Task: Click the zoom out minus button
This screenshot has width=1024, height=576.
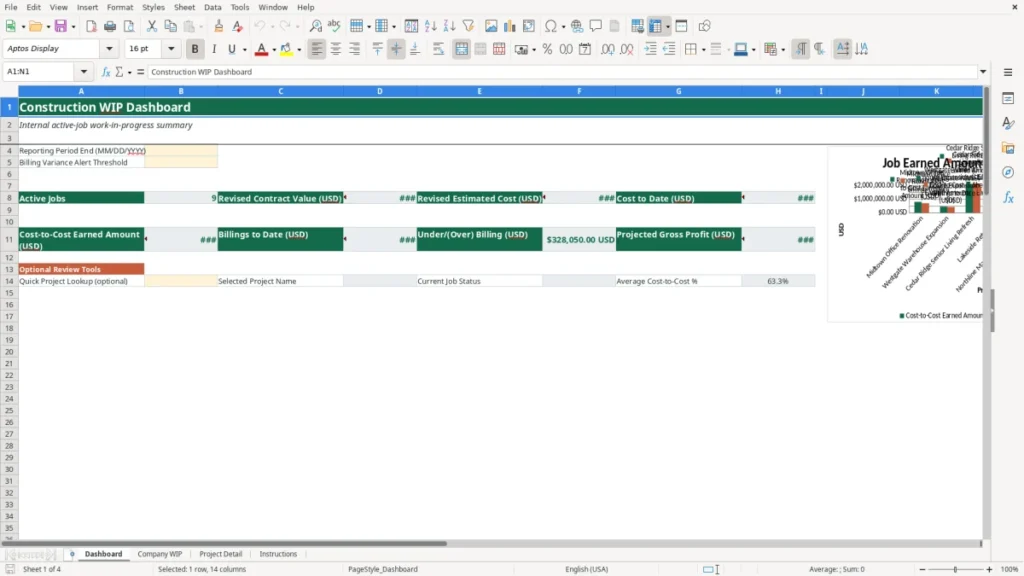Action: 922,569
